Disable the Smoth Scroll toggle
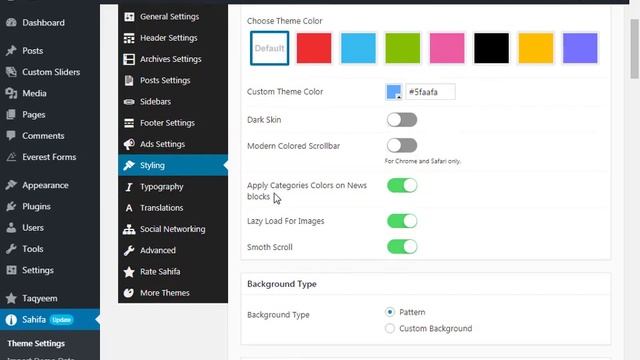This screenshot has width=640, height=360. point(402,247)
